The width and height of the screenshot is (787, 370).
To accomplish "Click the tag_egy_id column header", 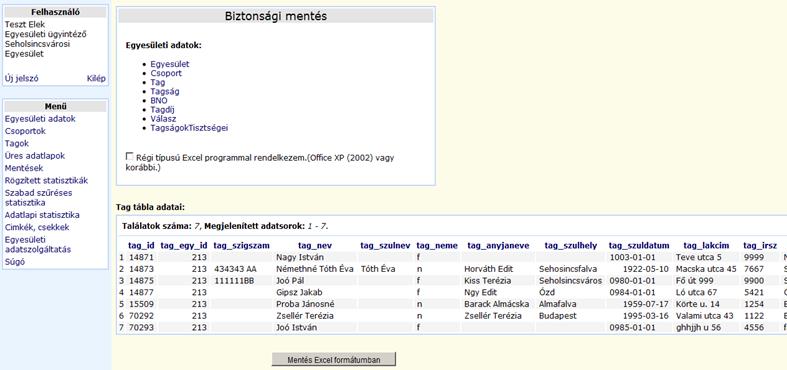I will tap(184, 245).
